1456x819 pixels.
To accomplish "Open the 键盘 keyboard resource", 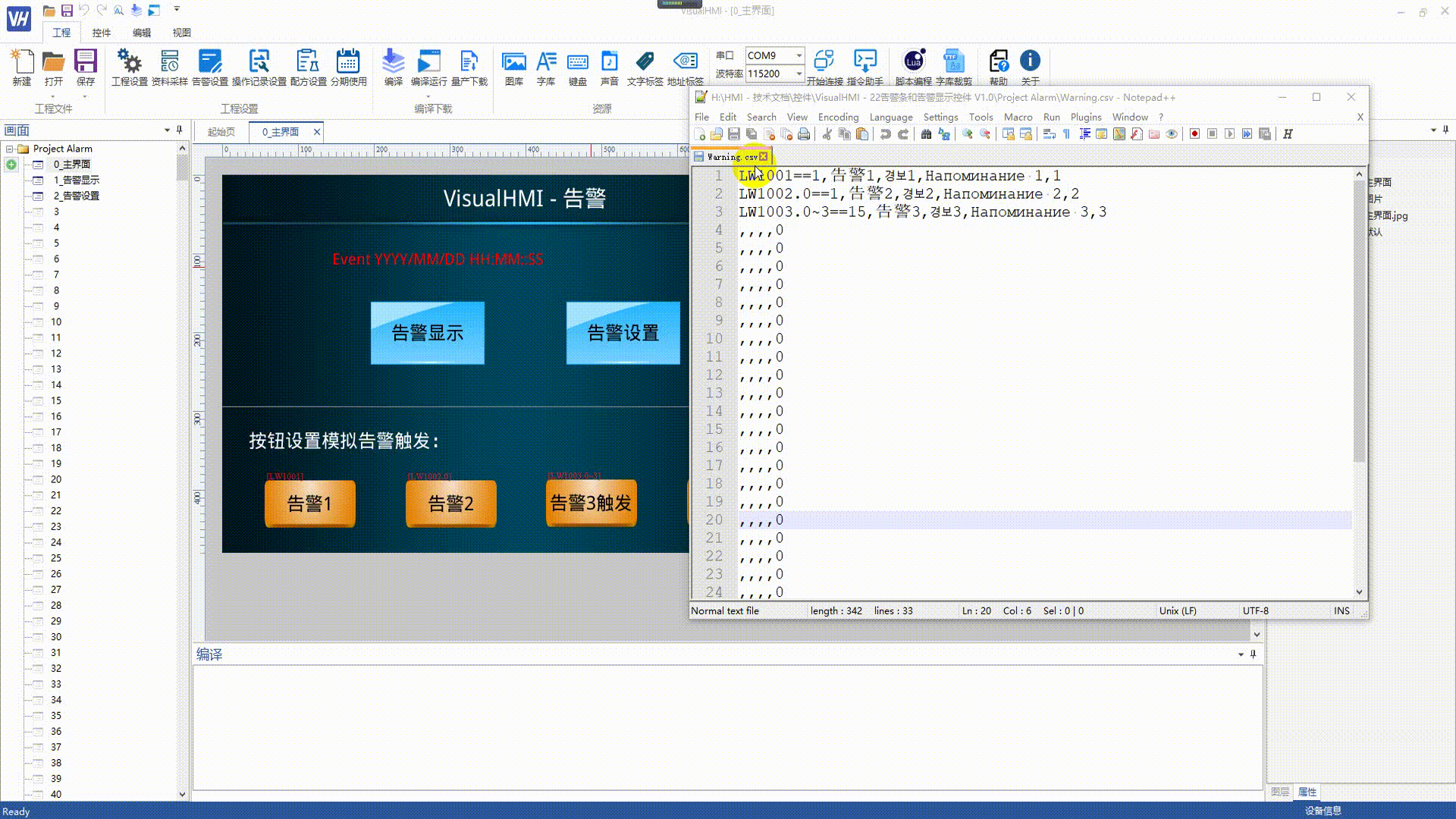I will pos(577,62).
